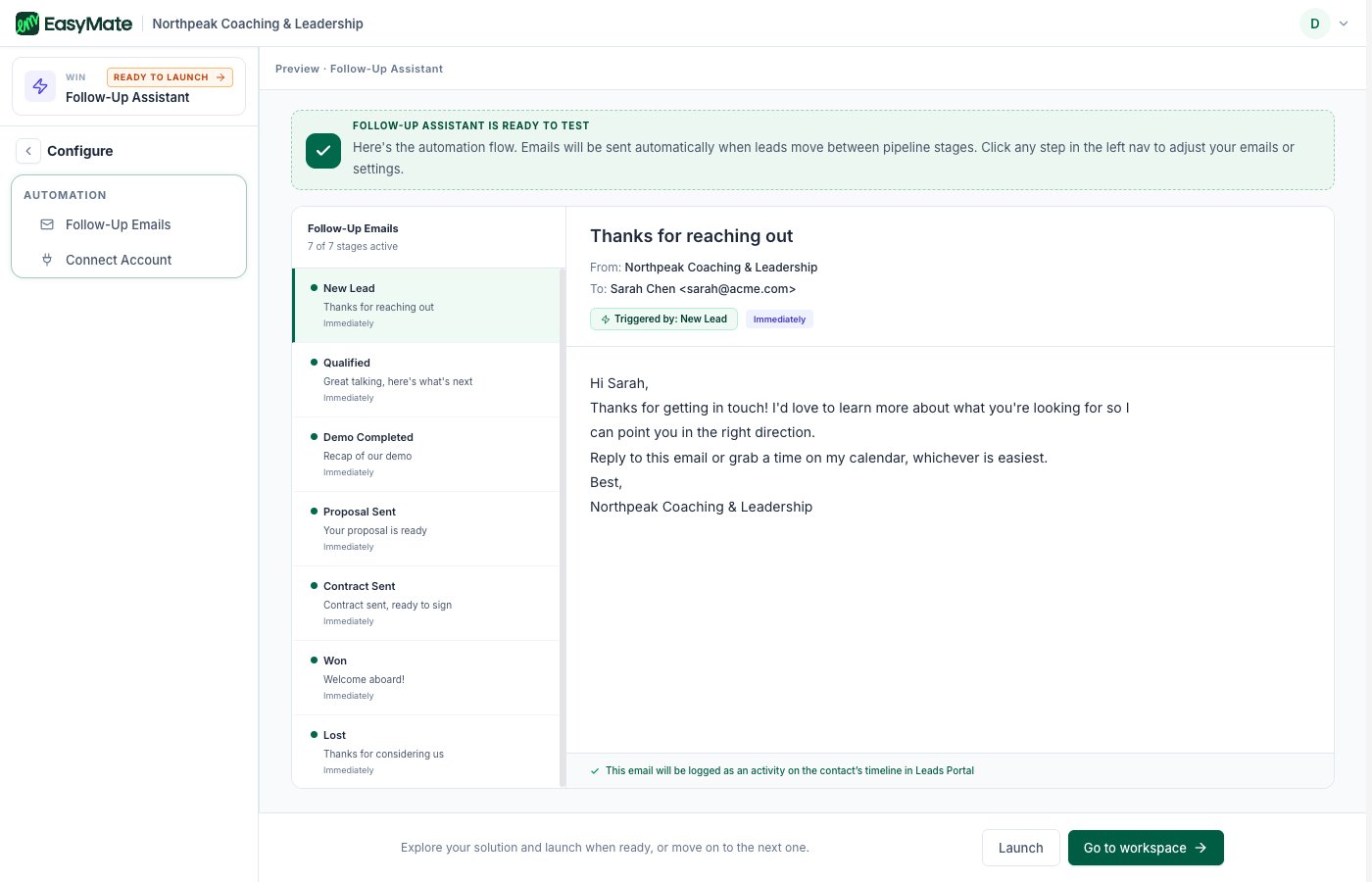
Task: Select the Won stage
Action: pos(426,677)
